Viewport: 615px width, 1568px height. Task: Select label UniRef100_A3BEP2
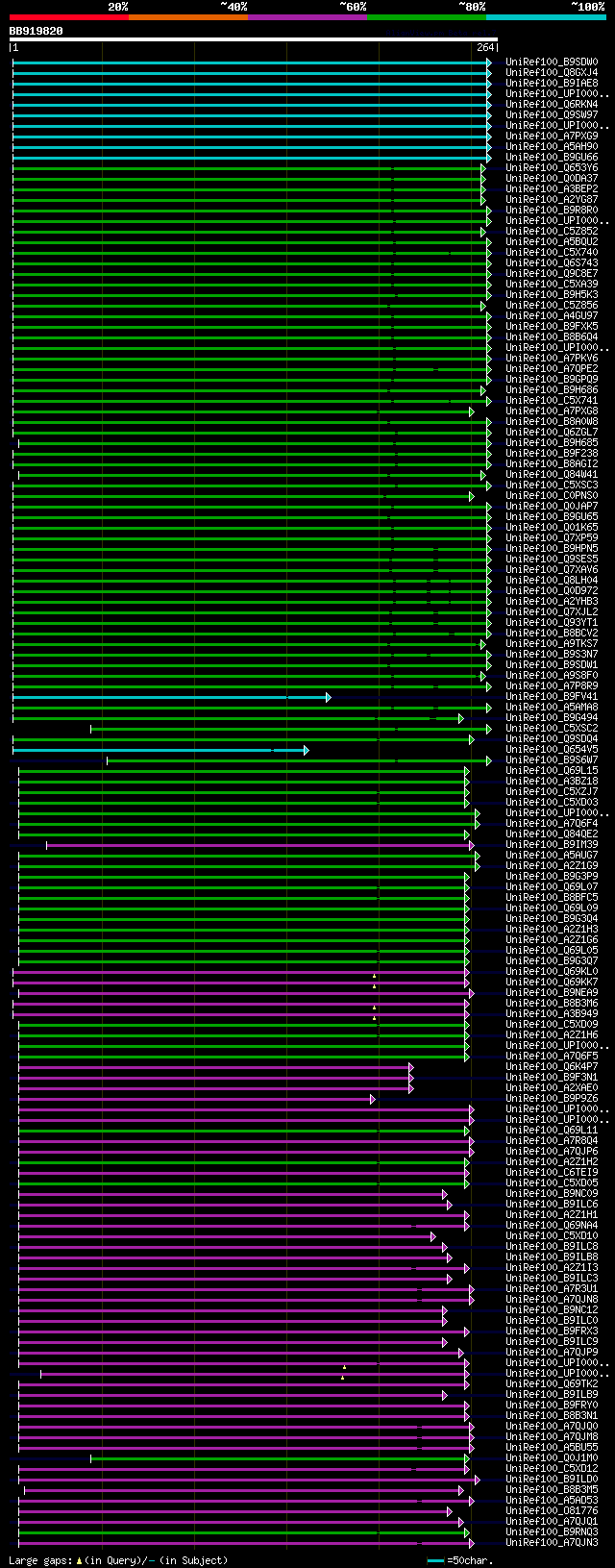click(552, 188)
